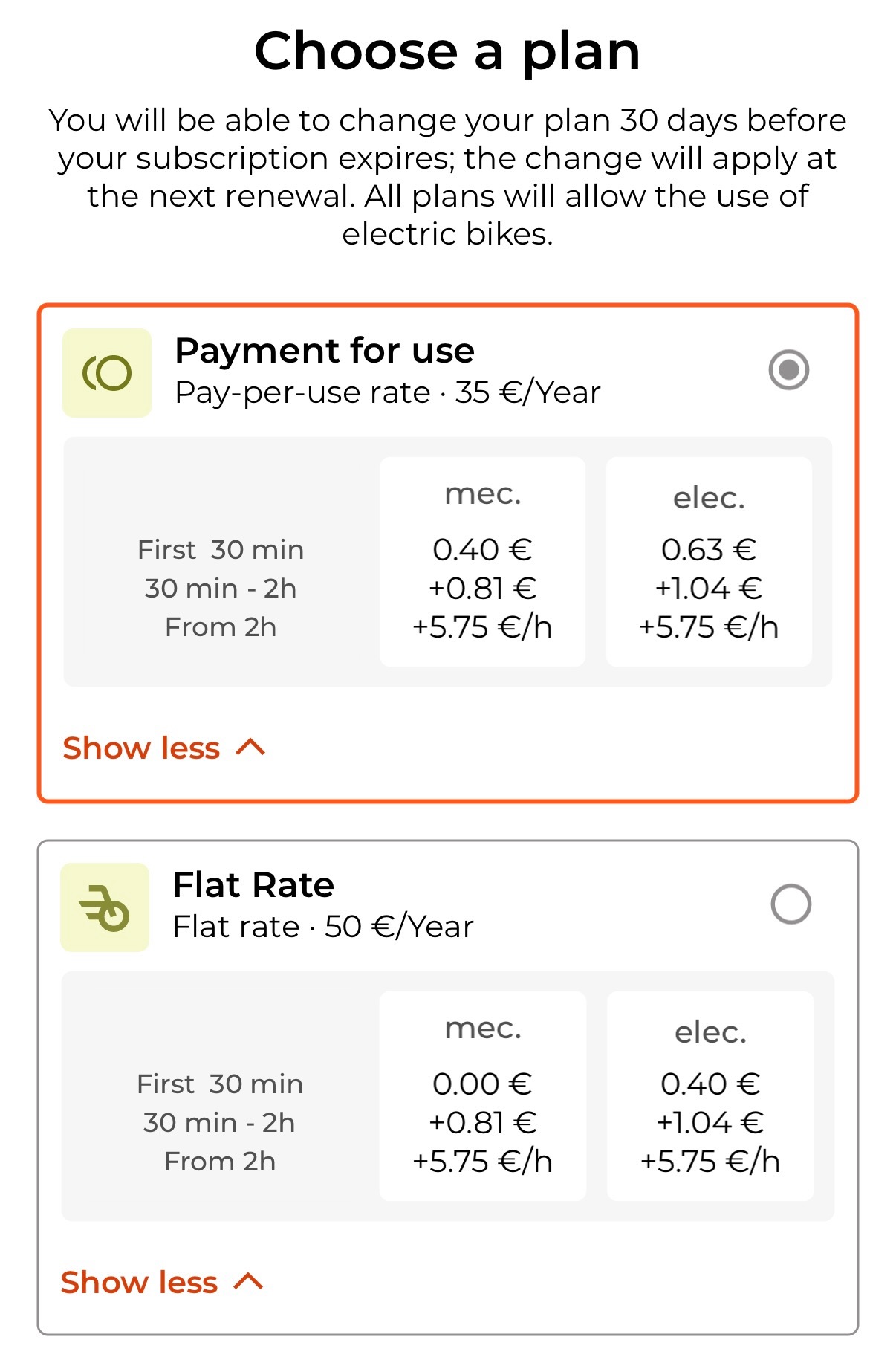Image resolution: width=896 pixels, height=1360 pixels.
Task: Tap the mec. price column in Payment for use
Action: (x=483, y=562)
